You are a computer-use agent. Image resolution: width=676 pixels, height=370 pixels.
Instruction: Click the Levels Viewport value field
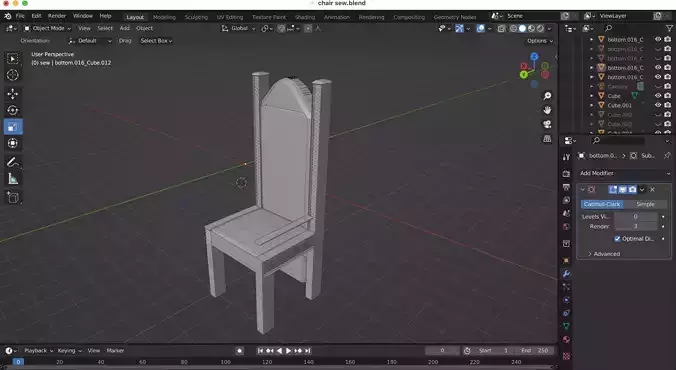coord(635,216)
